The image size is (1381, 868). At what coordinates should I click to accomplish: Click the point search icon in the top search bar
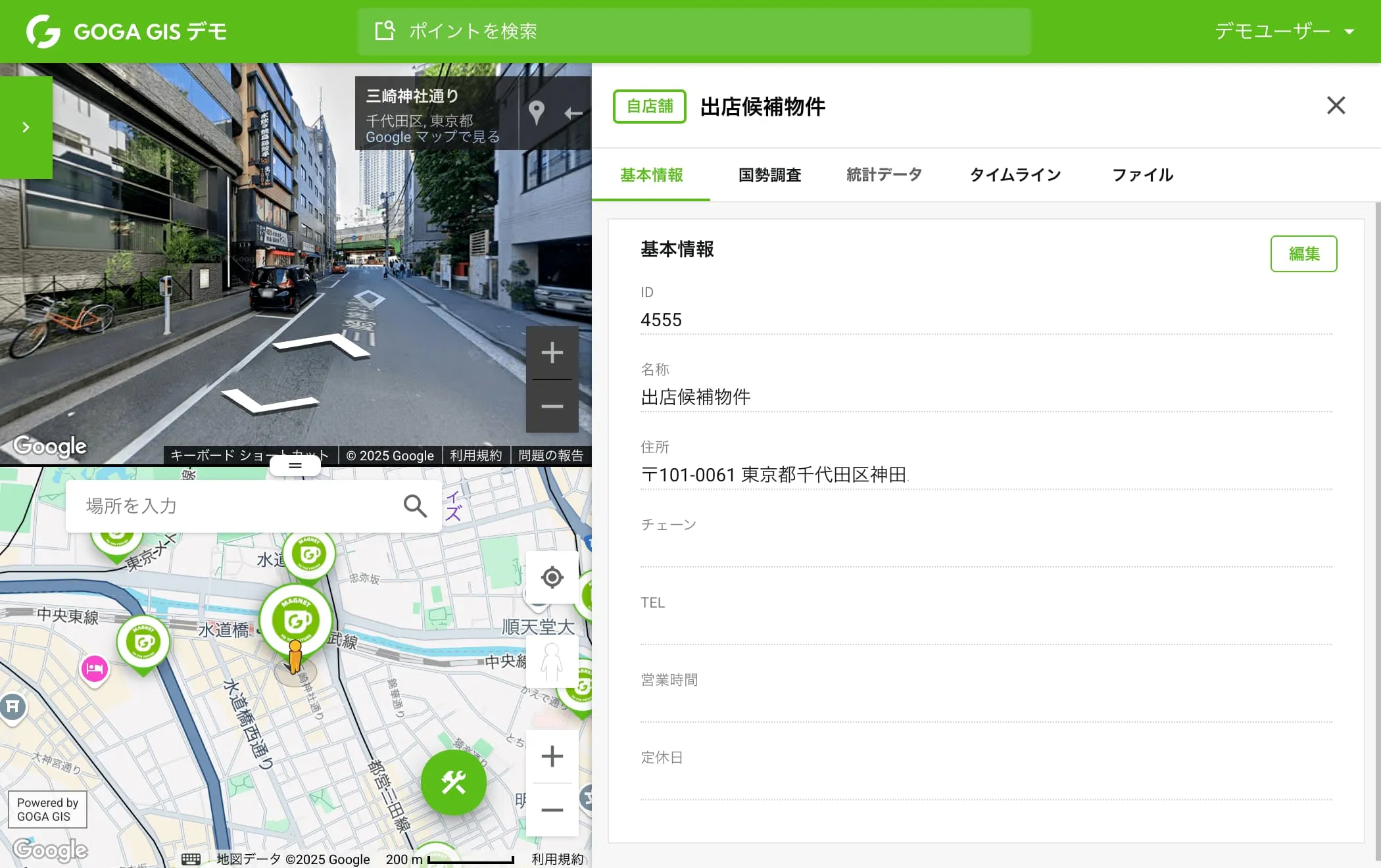(385, 30)
